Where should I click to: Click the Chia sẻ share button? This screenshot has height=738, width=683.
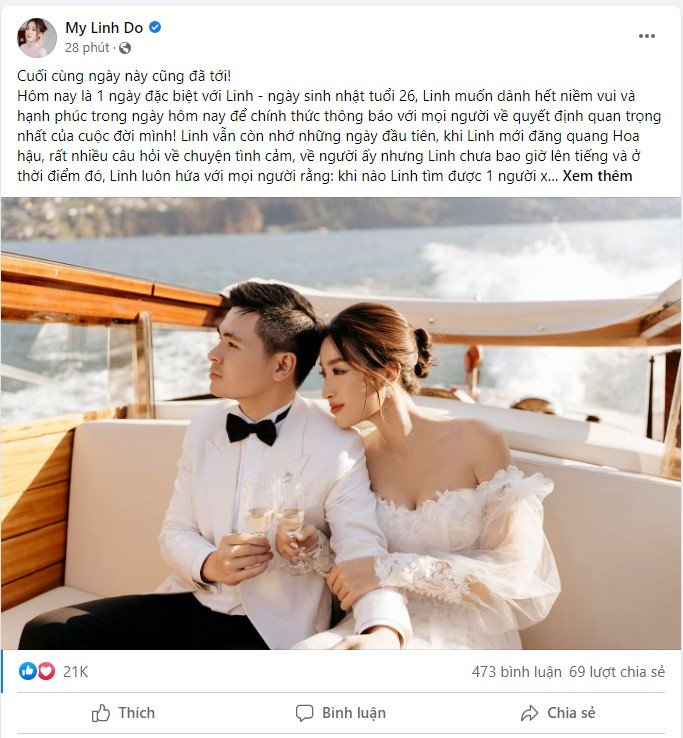[x=558, y=713]
